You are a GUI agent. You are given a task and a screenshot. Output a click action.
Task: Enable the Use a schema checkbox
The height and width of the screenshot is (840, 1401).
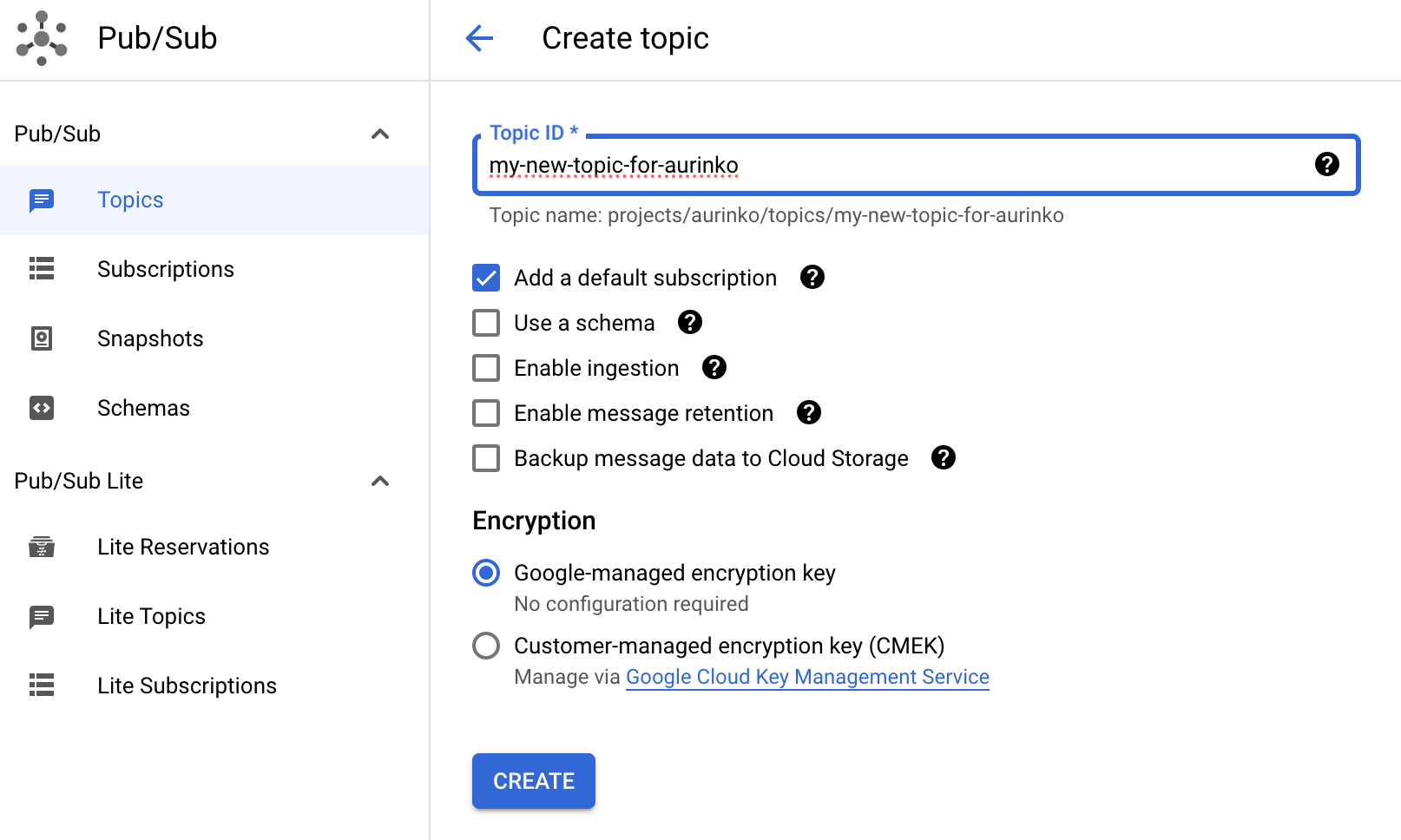[486, 323]
